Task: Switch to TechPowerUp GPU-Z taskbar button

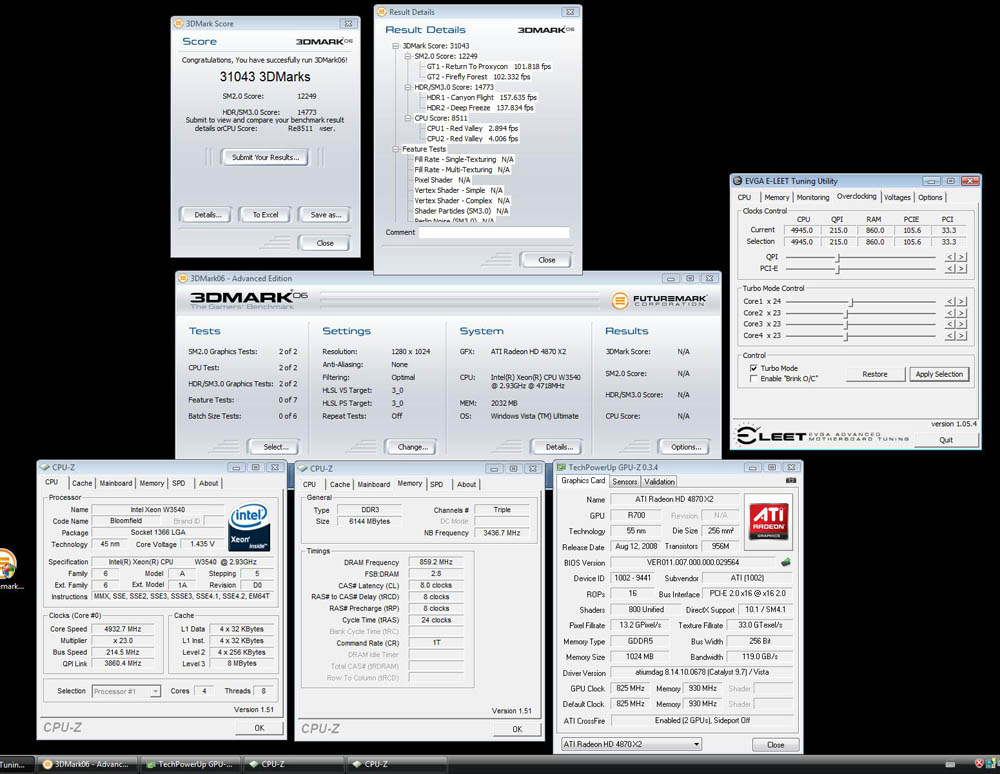Action: pos(190,764)
